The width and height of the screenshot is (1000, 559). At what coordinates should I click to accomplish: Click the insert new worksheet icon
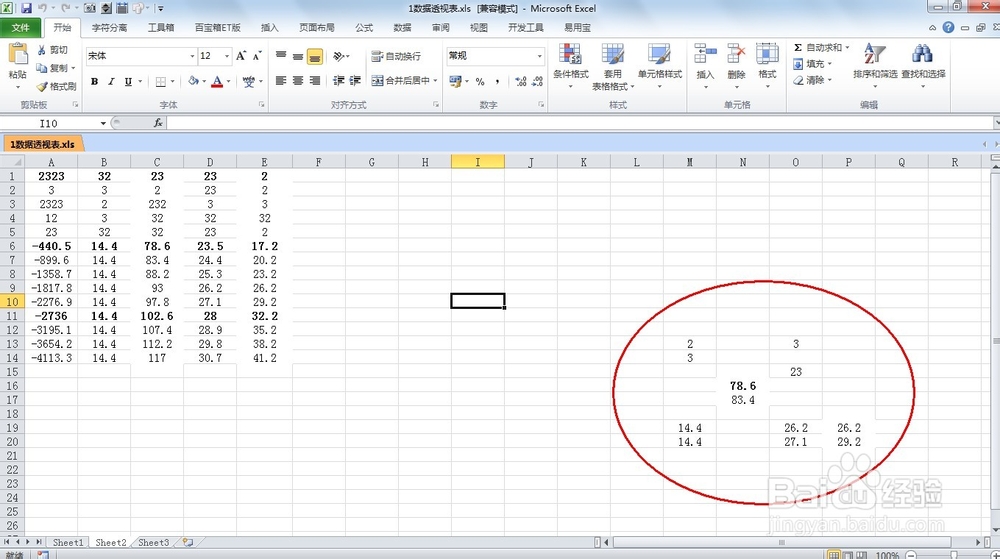[x=188, y=542]
